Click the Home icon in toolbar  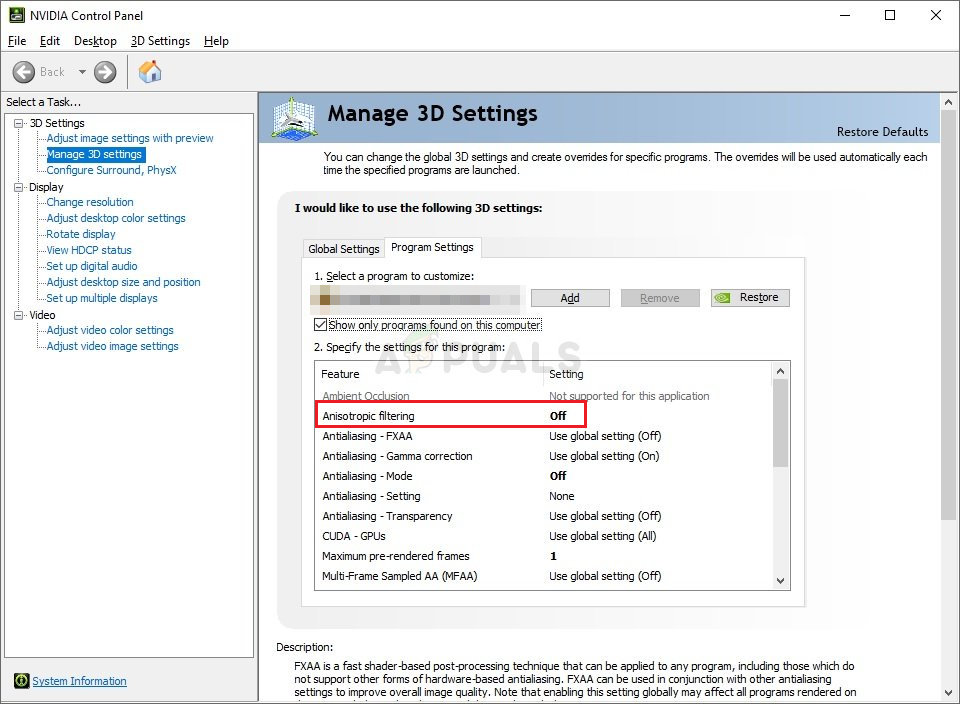[150, 72]
